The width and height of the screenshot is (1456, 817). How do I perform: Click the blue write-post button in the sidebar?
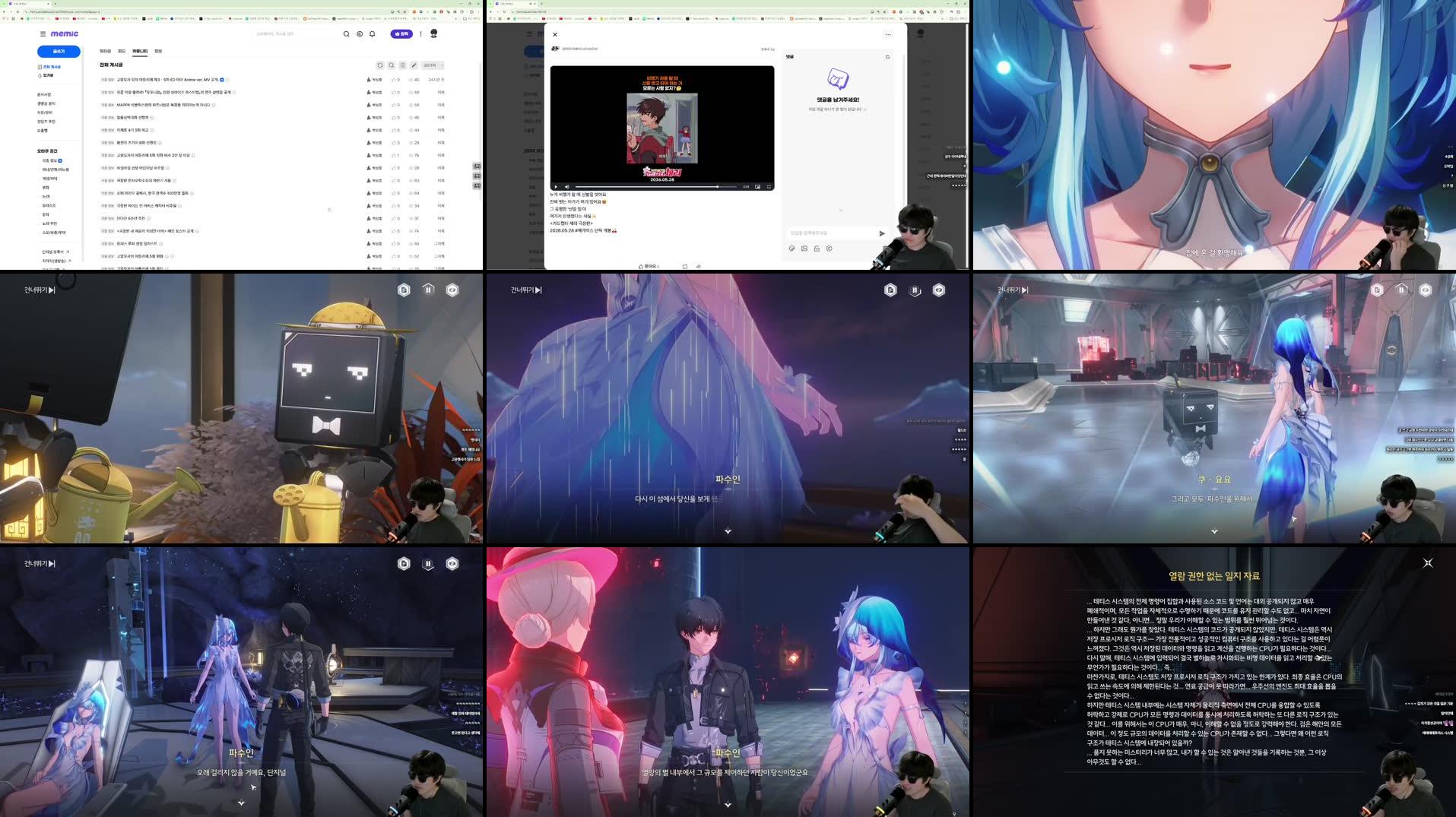pyautogui.click(x=59, y=52)
